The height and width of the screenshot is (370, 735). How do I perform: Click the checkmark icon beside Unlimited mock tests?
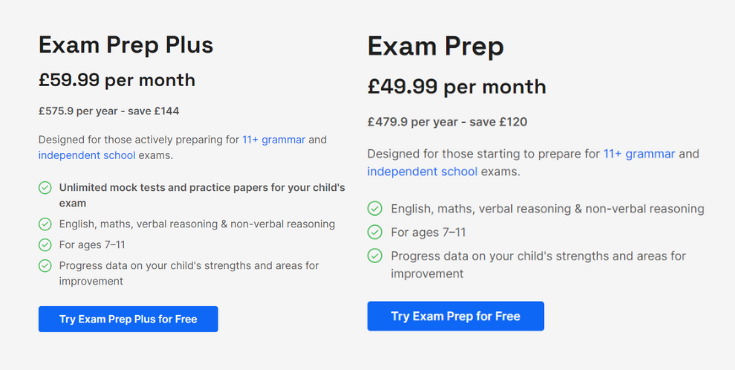click(45, 188)
